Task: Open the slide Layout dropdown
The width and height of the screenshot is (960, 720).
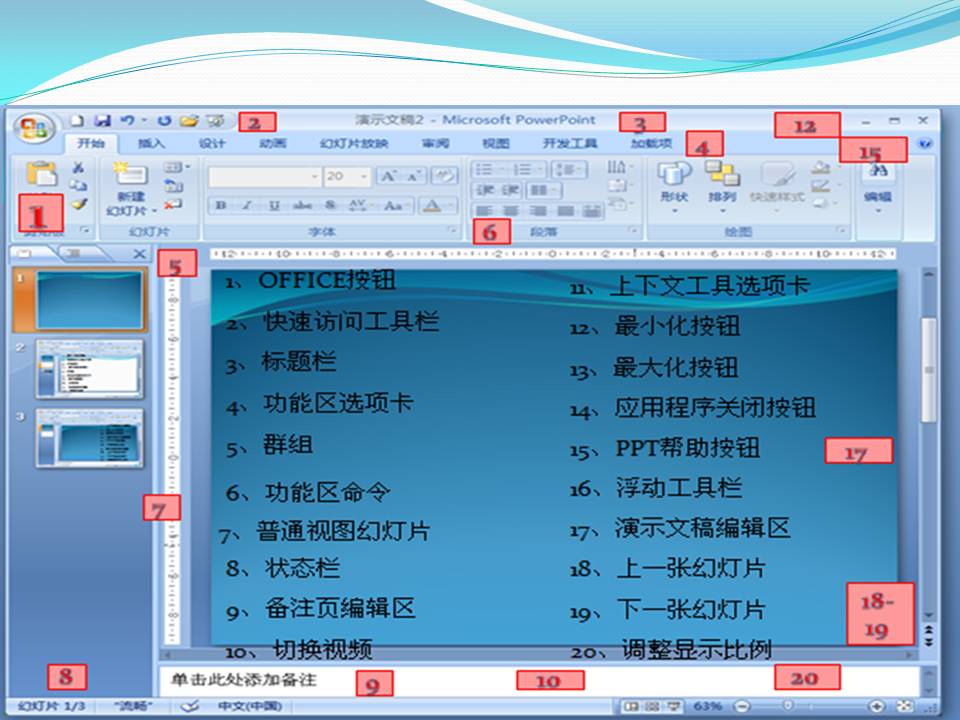Action: point(177,167)
